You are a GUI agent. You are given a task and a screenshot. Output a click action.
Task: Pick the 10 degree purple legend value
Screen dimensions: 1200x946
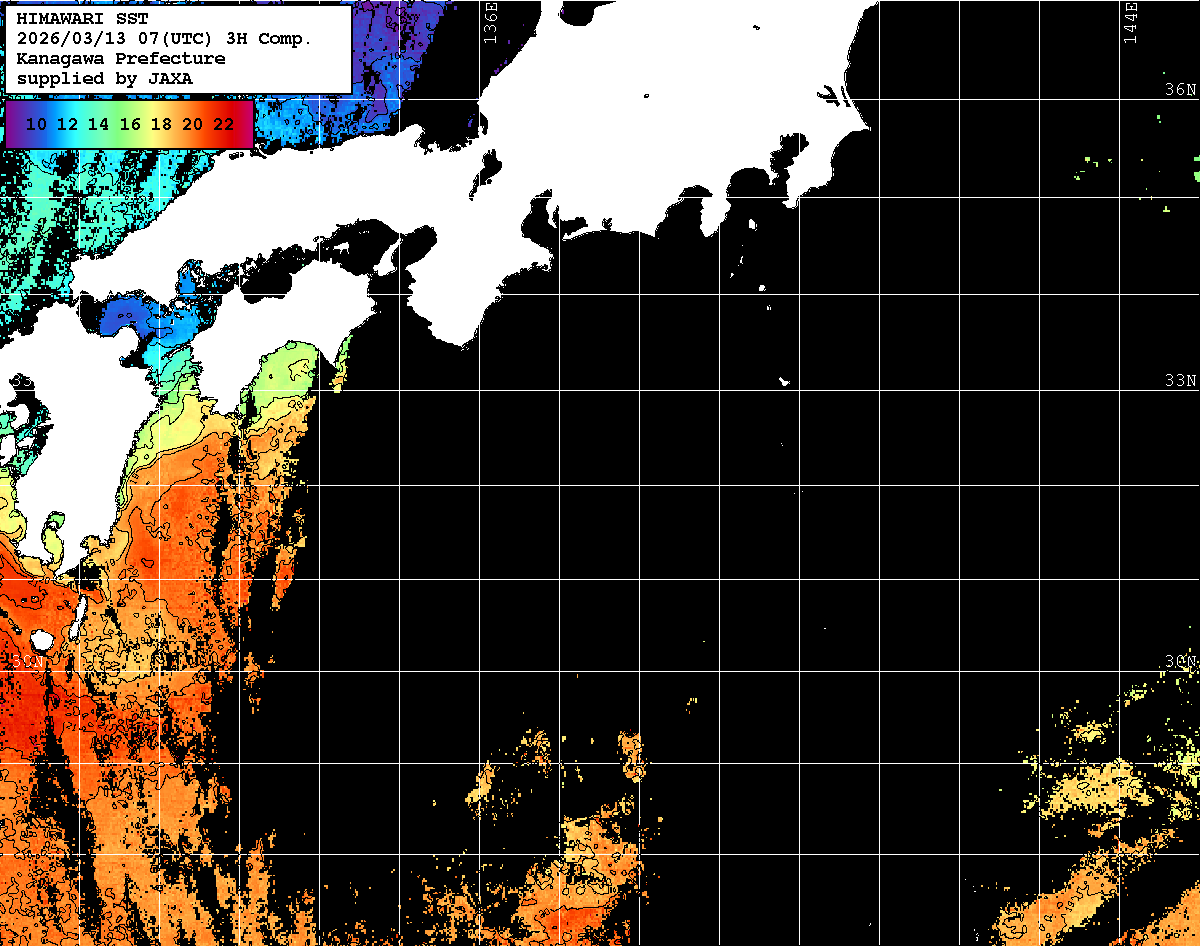(37, 124)
